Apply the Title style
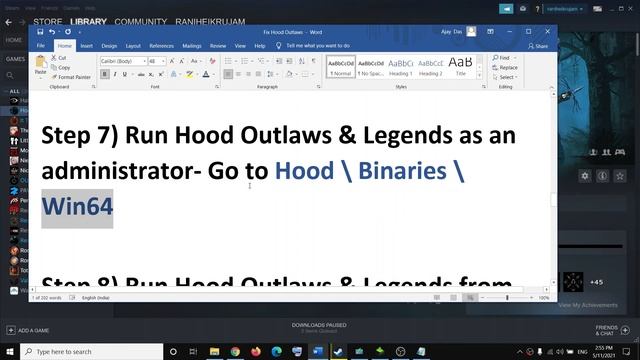This screenshot has height=360, width=640. (460, 67)
